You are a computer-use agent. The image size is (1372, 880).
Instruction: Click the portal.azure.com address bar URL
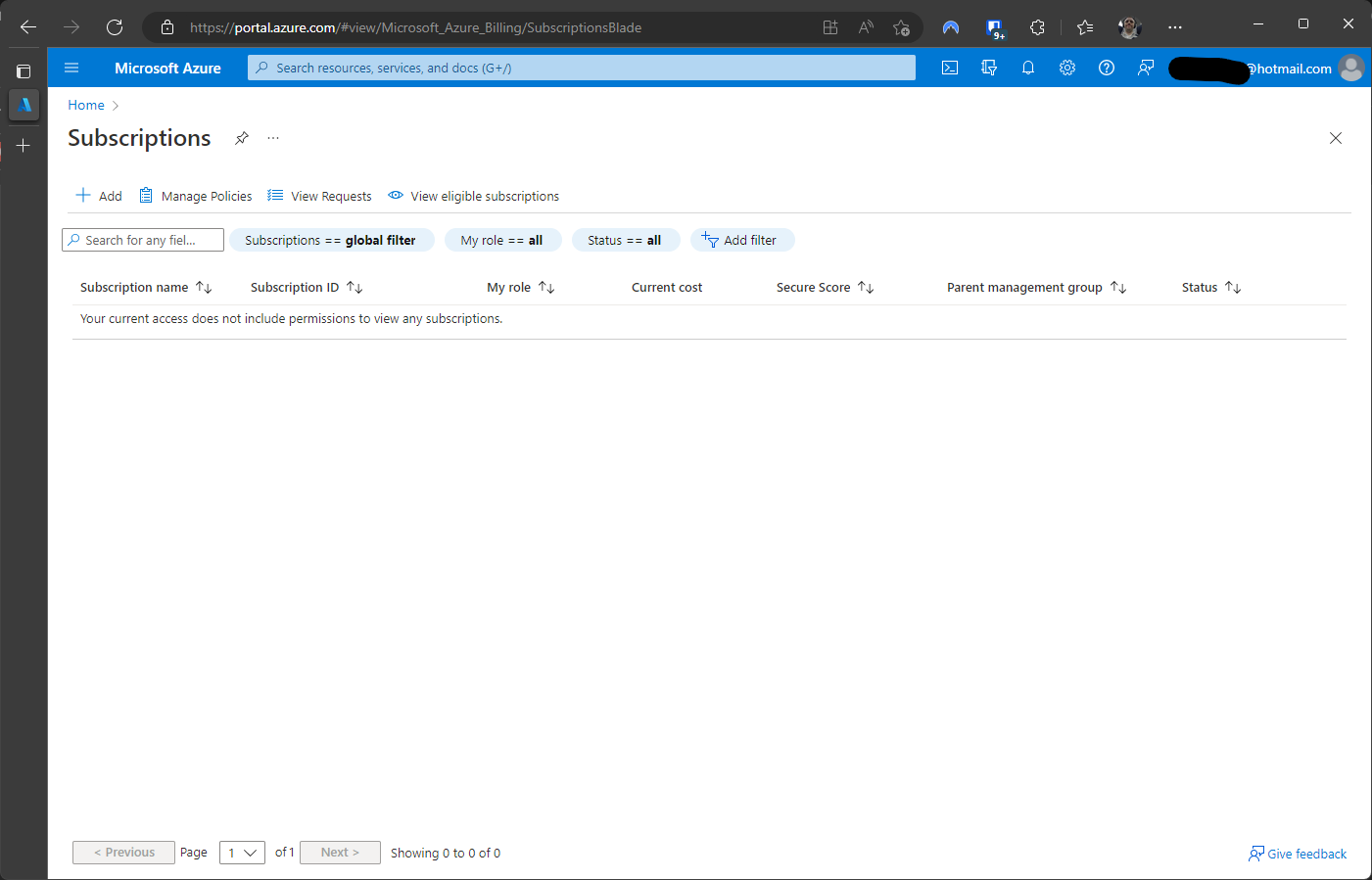pyautogui.click(x=415, y=27)
